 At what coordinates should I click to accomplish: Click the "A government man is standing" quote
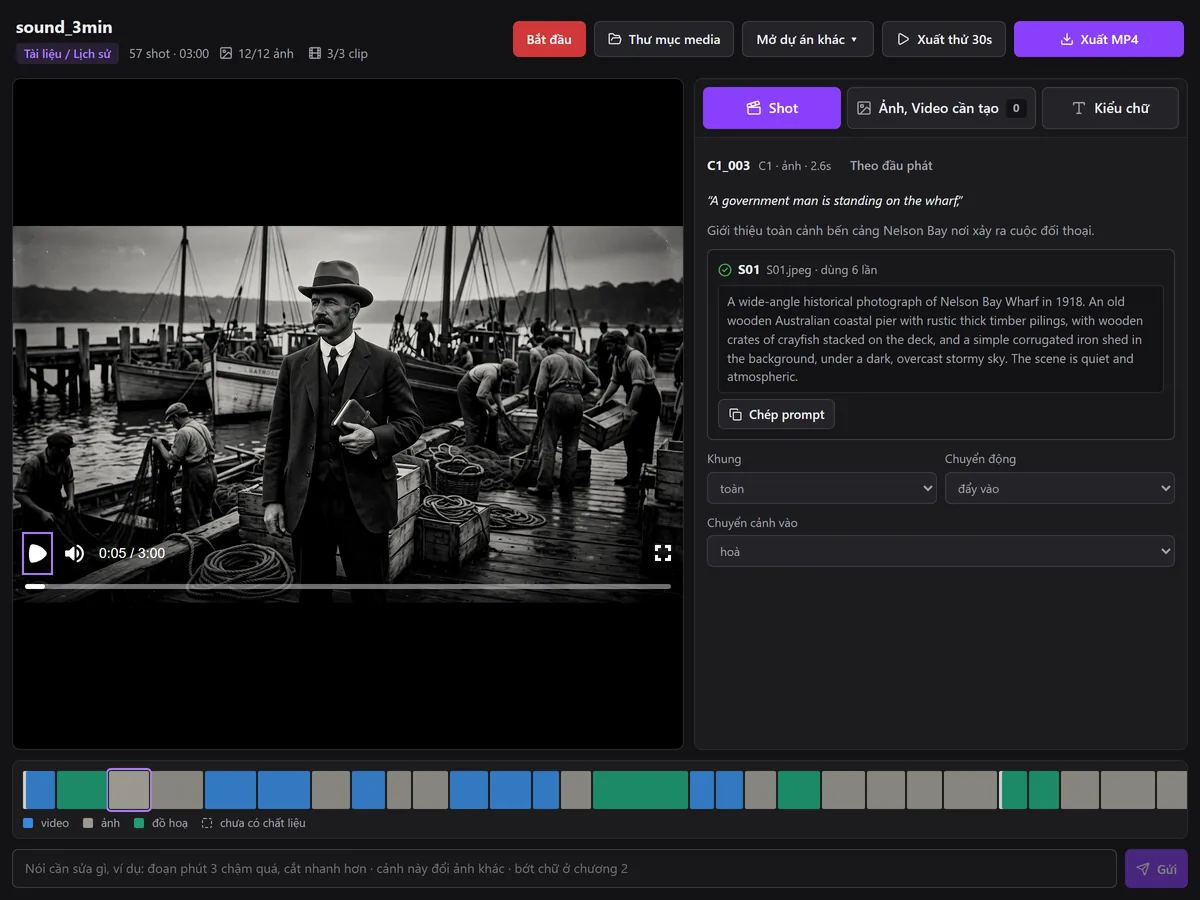(x=835, y=201)
